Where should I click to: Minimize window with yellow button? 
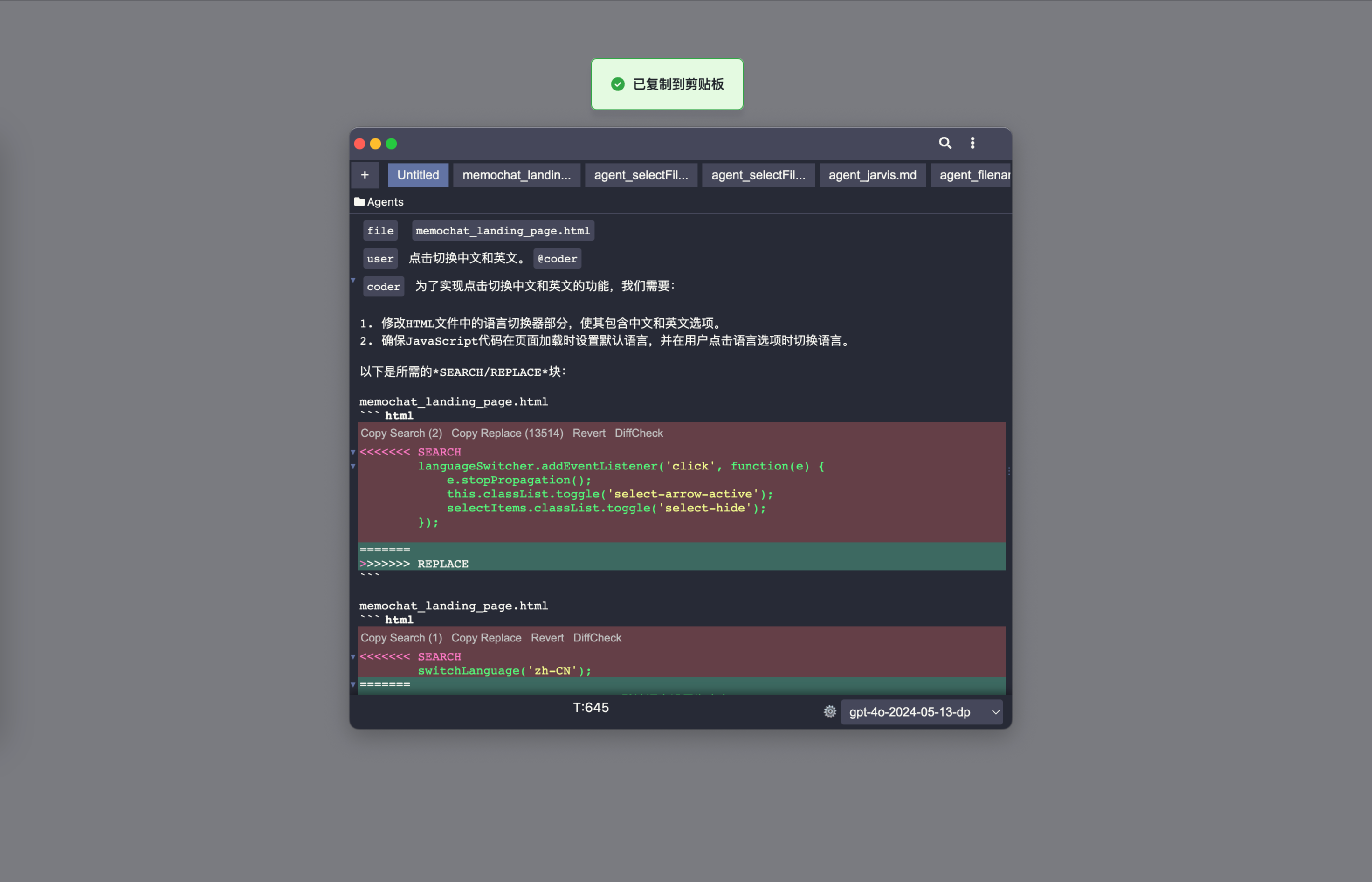(x=376, y=144)
